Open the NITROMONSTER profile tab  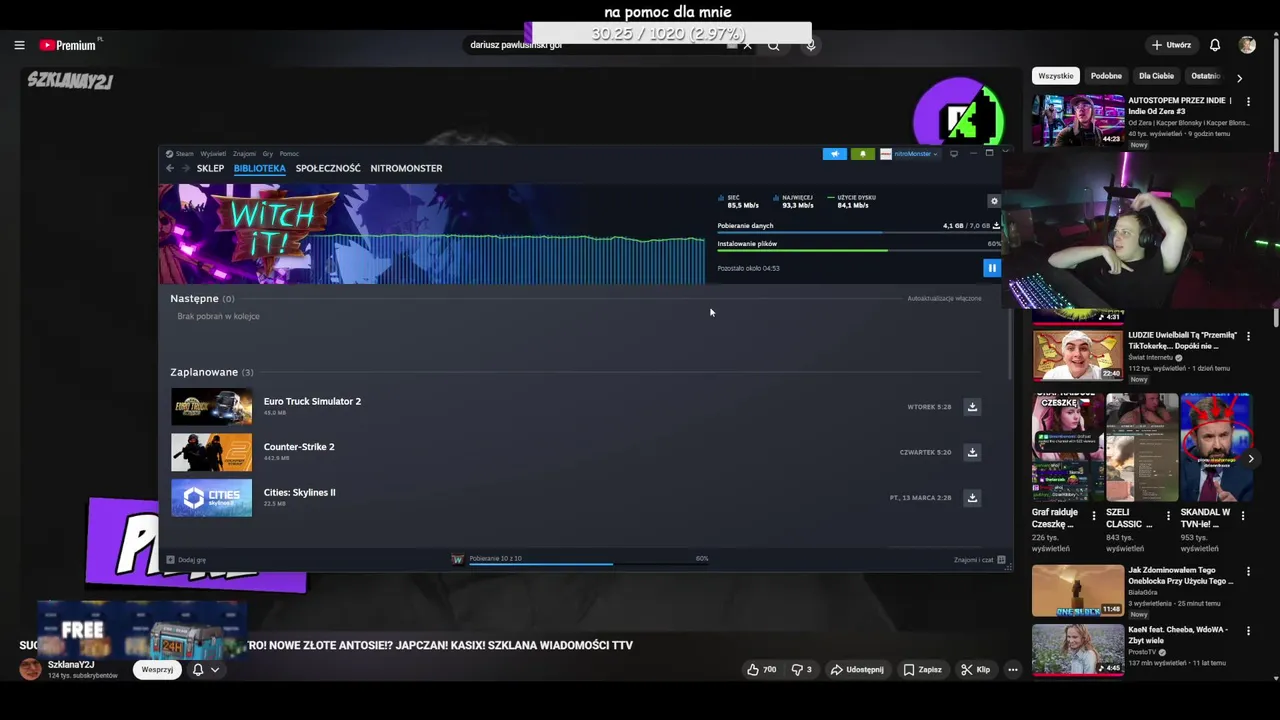tap(406, 168)
